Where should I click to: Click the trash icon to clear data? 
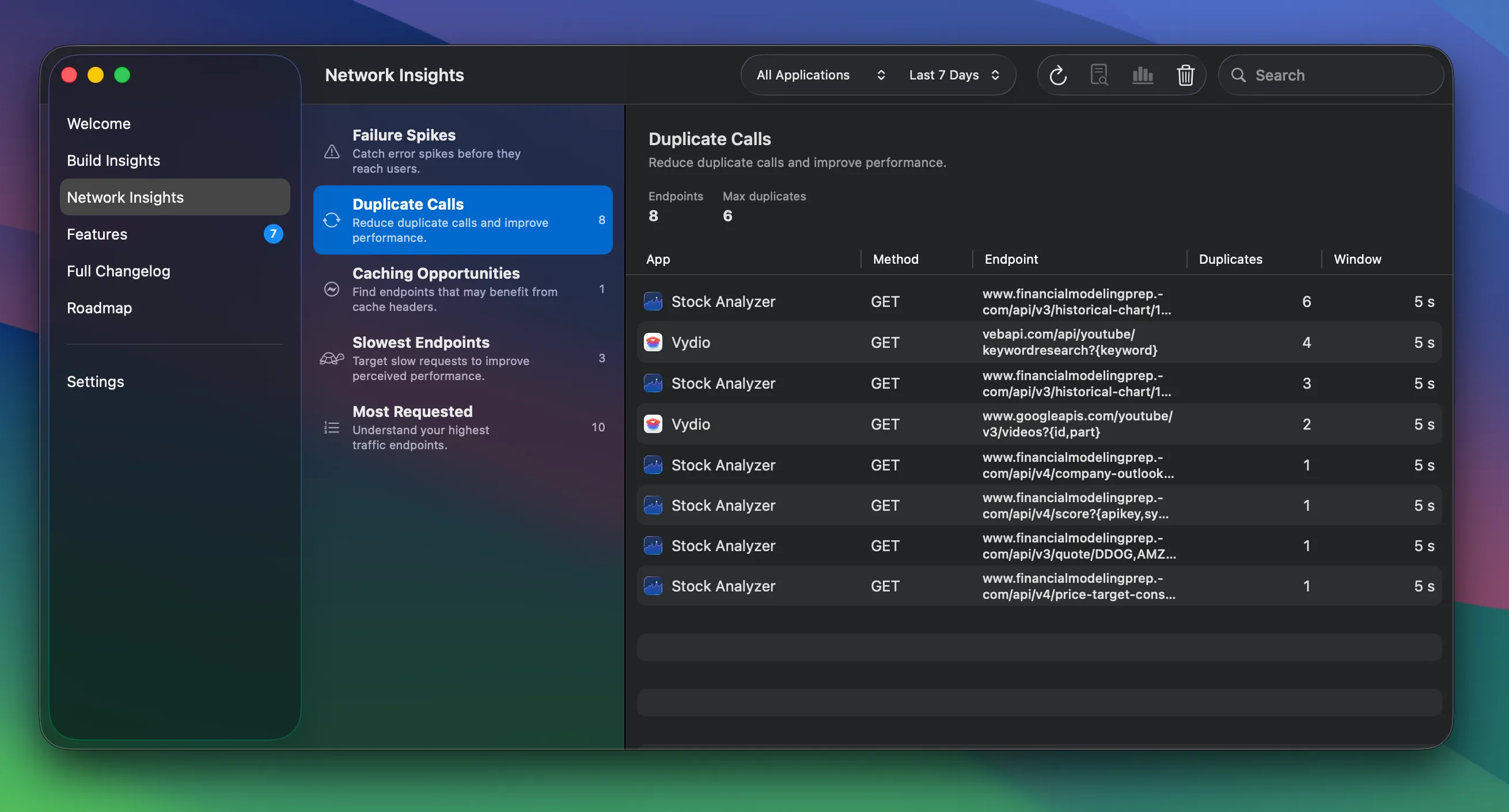pos(1186,74)
